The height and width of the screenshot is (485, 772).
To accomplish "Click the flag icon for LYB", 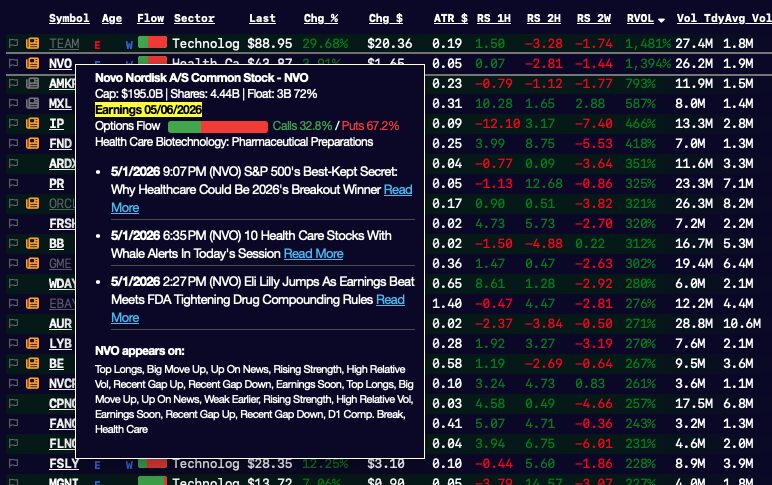I will click(13, 343).
